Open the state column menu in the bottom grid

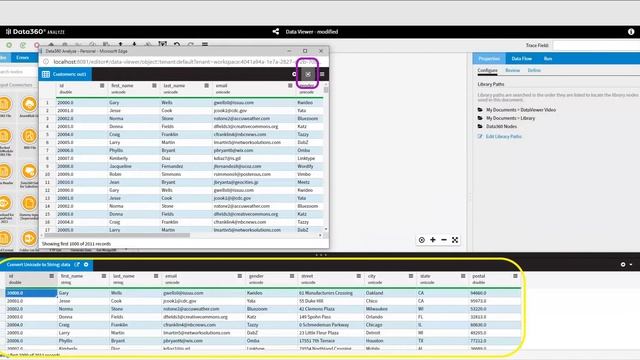(463, 276)
